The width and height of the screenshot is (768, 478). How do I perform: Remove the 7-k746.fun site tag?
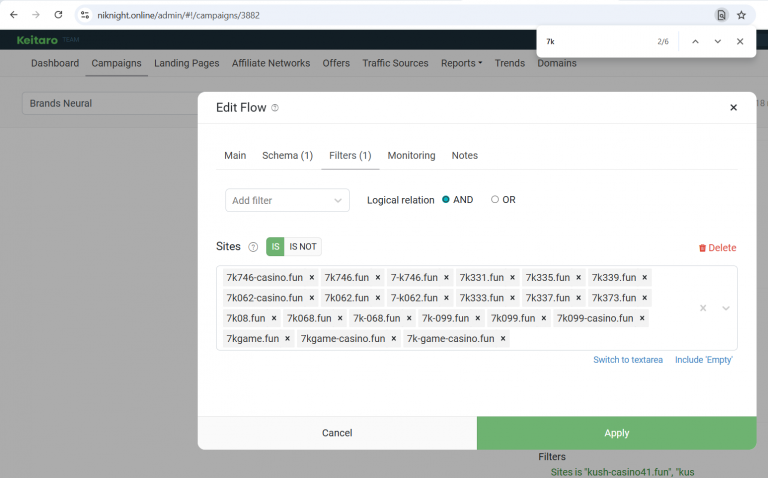pyautogui.click(x=446, y=278)
